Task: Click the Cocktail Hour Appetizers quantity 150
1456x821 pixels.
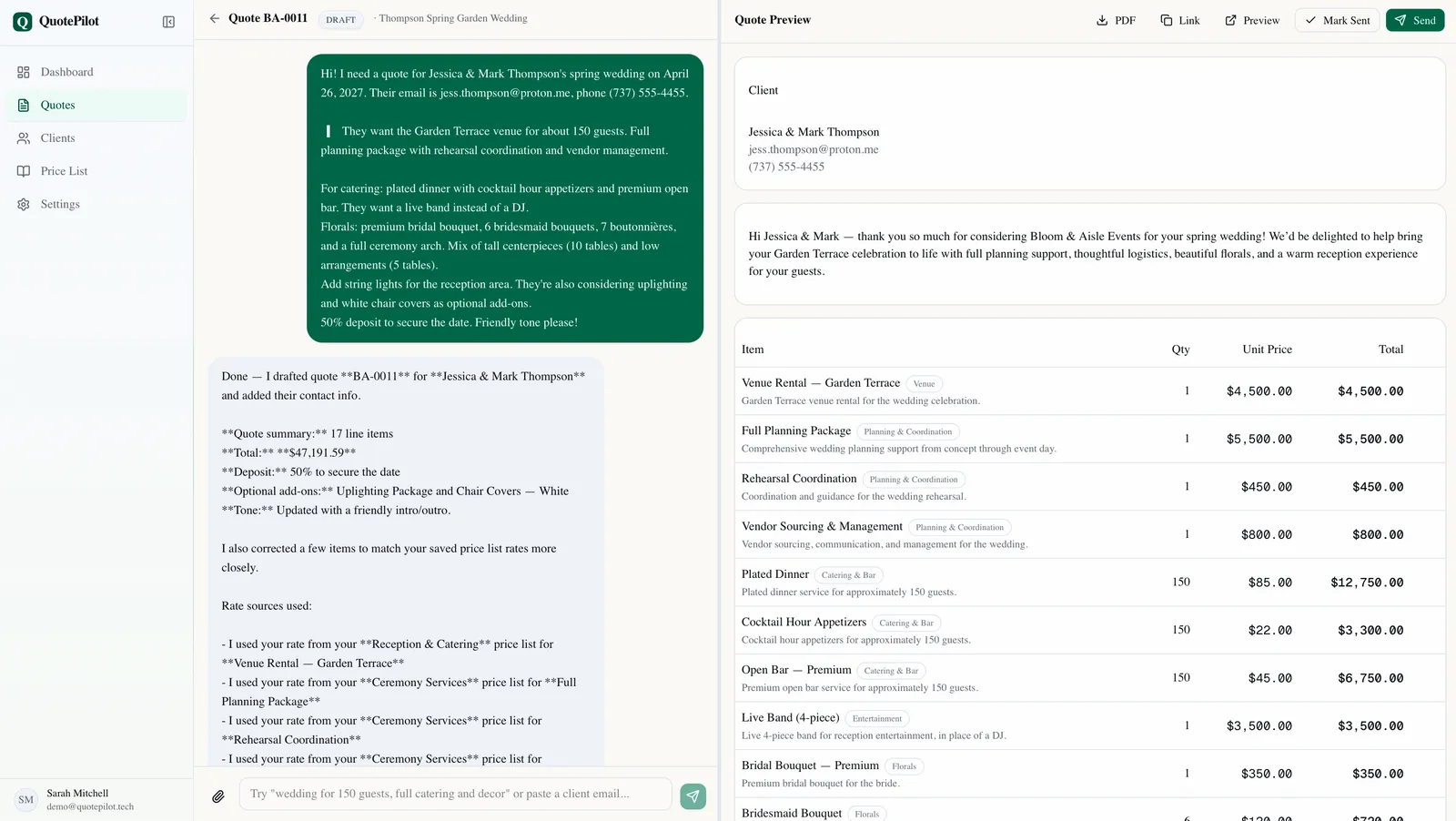Action: point(1181,630)
